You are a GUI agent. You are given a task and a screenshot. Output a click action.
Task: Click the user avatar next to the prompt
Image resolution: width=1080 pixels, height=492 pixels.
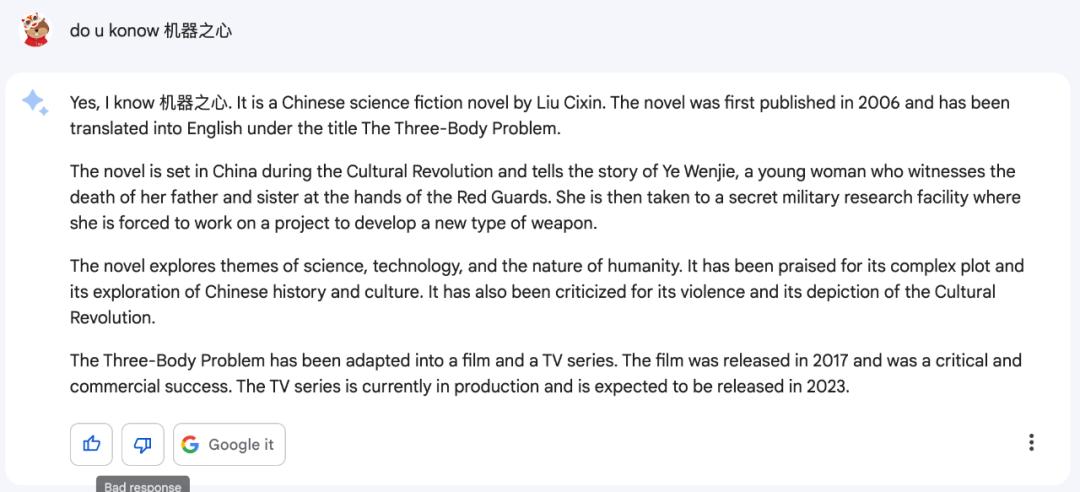[36, 30]
